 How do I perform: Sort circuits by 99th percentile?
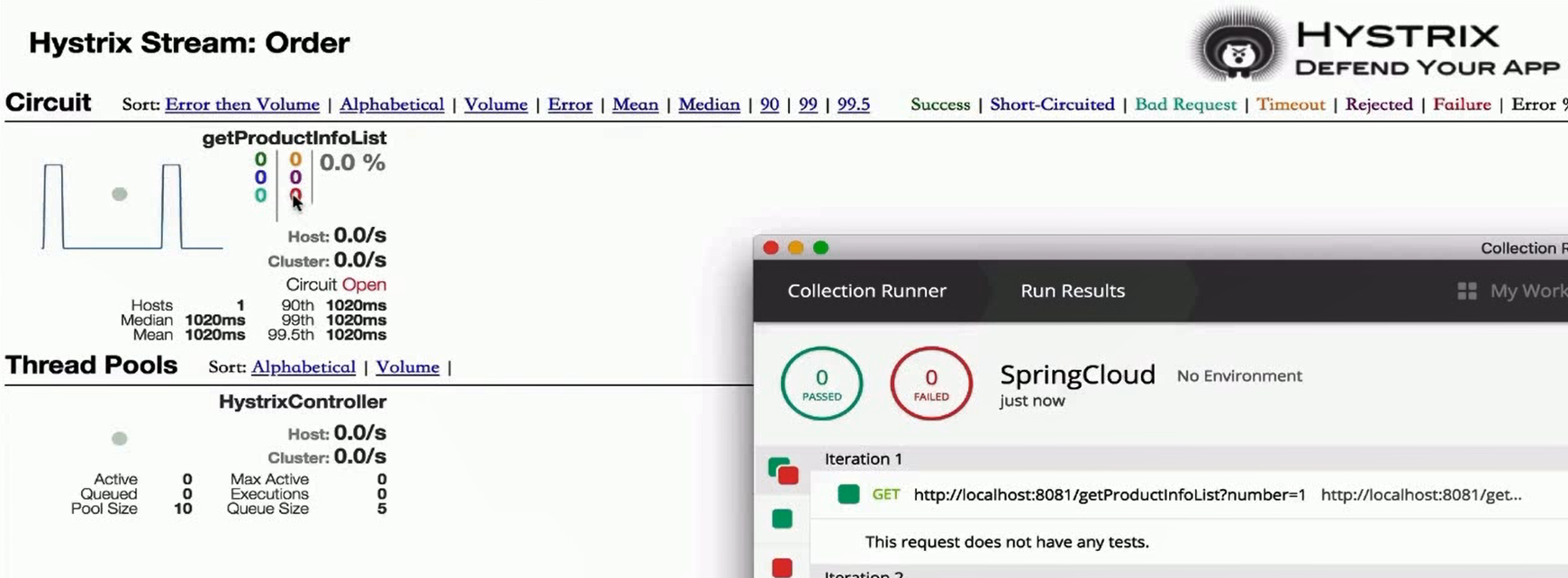point(808,104)
